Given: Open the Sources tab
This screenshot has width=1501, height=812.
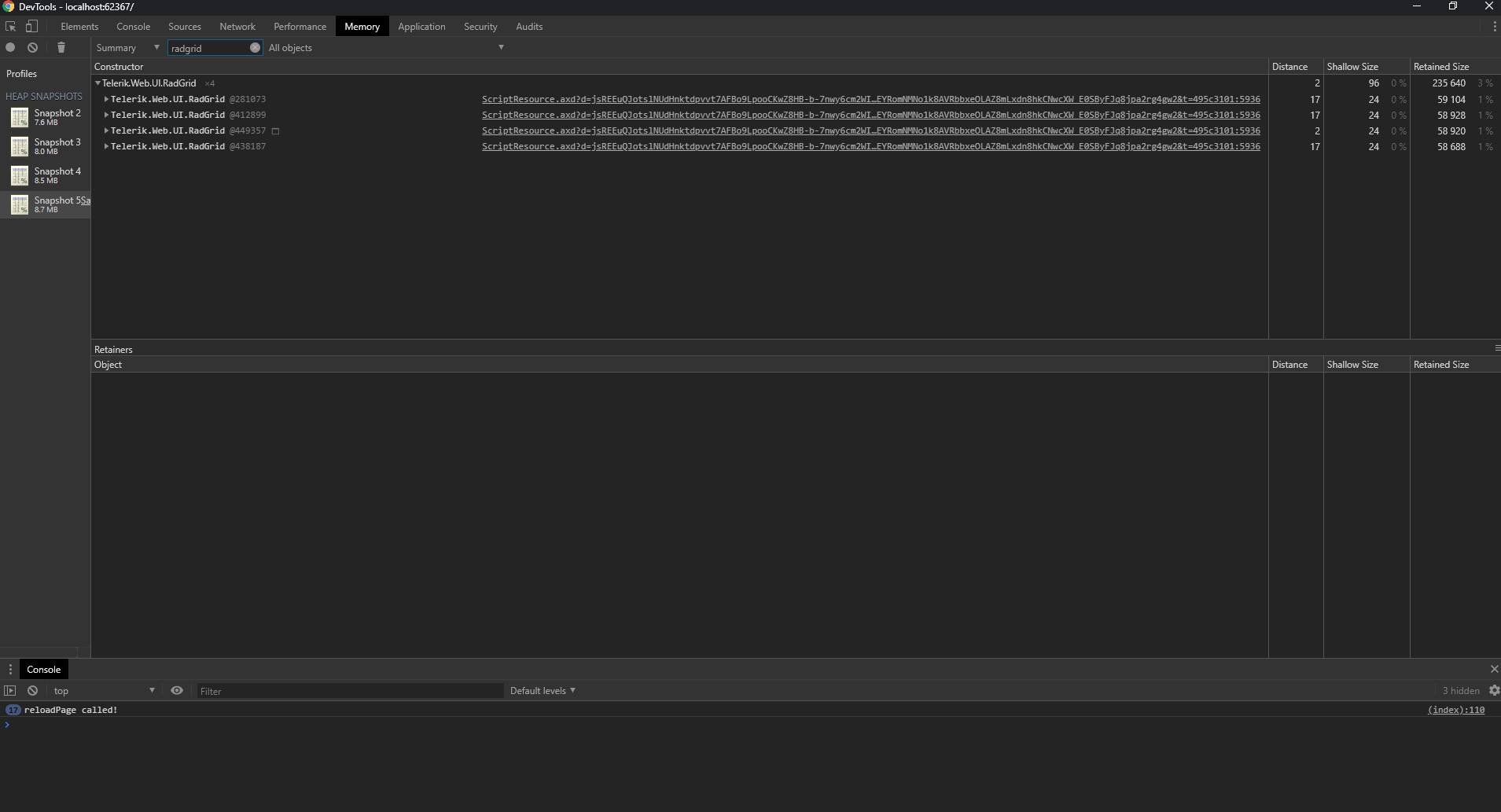Looking at the screenshot, I should (x=185, y=27).
